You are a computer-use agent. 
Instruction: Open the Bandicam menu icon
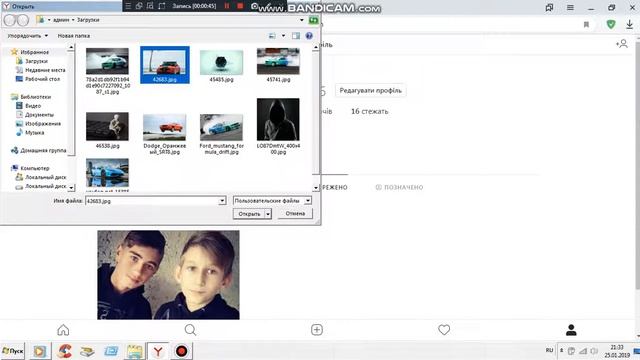click(x=128, y=6)
